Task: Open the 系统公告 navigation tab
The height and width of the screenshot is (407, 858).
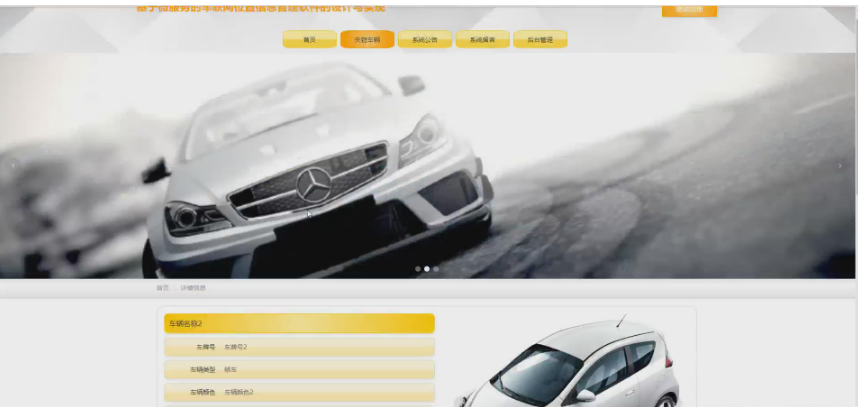Action: pyautogui.click(x=425, y=39)
